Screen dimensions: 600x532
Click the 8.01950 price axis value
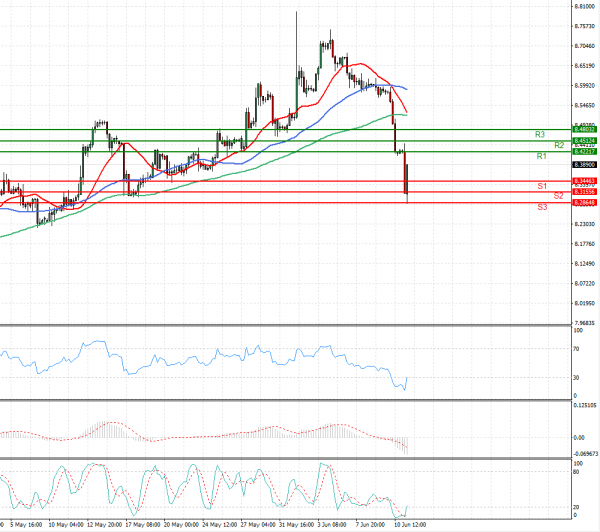tap(585, 304)
